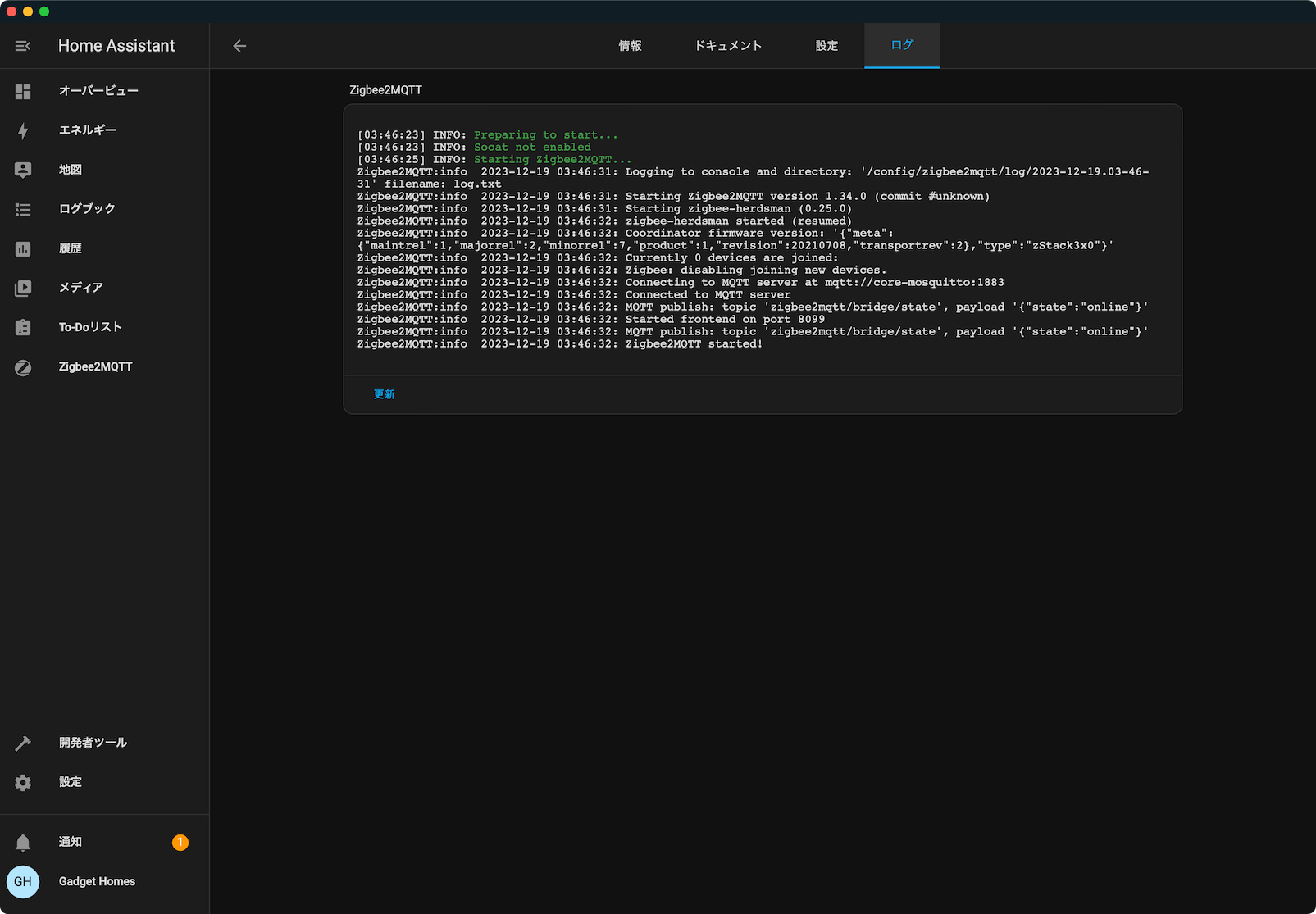Click the notifications bell icon
The image size is (1316, 914).
point(23,843)
